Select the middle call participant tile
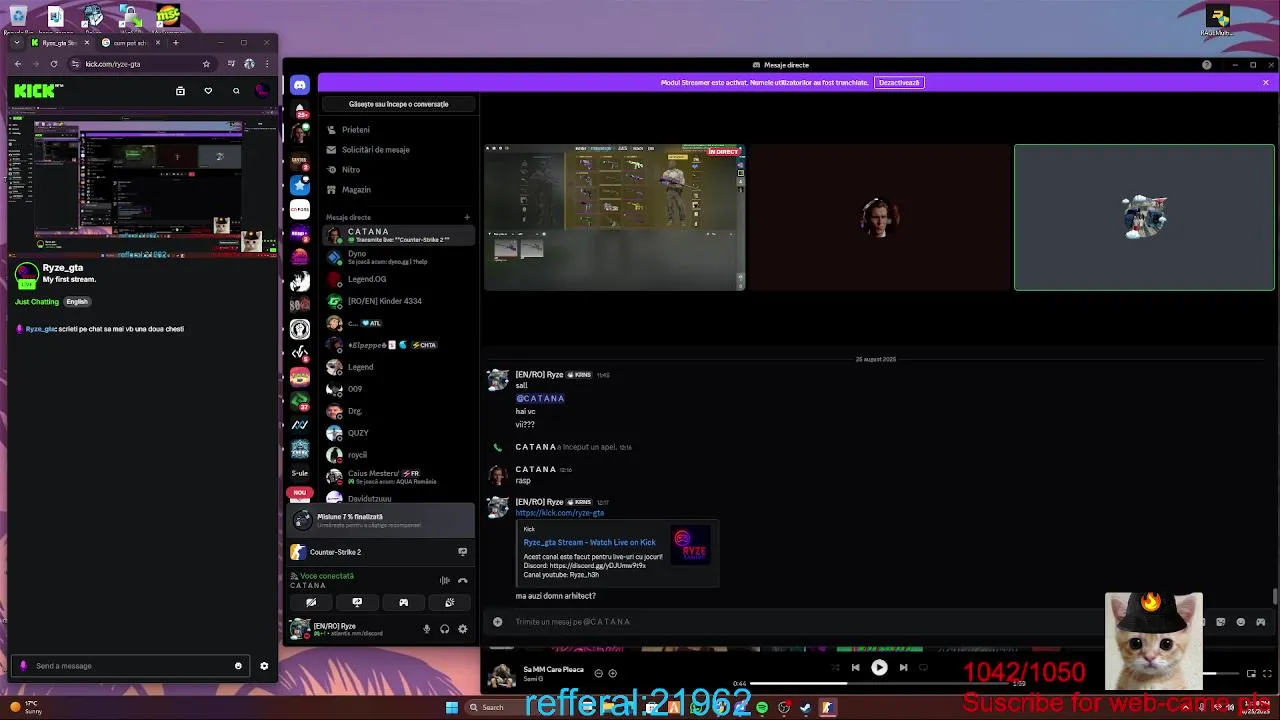Viewport: 1280px width, 720px height. 879,217
